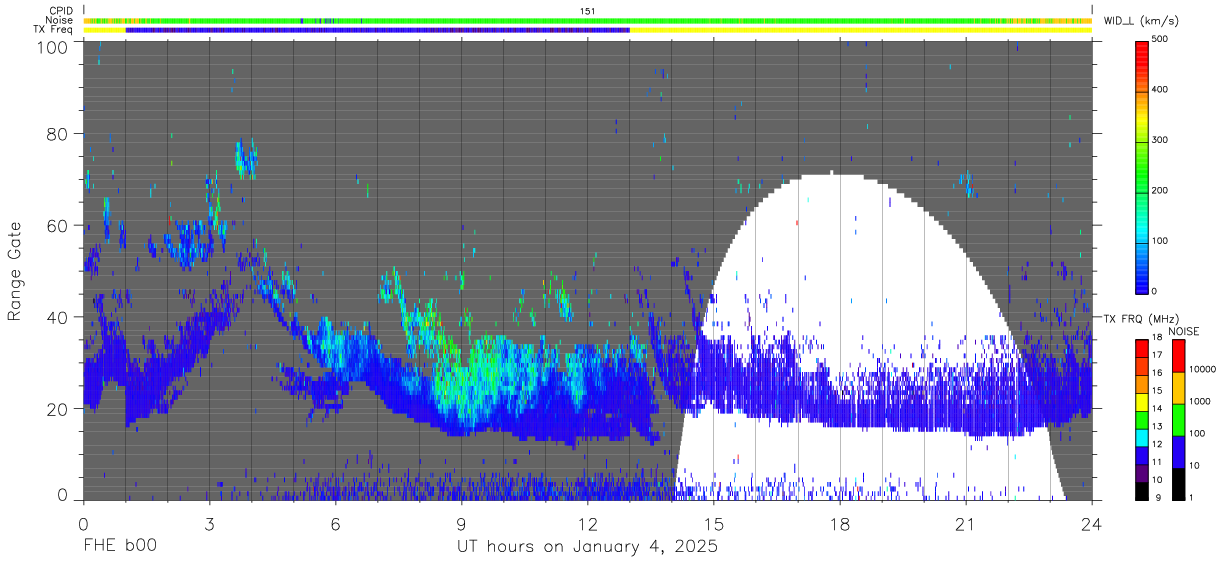Image resolution: width=1228 pixels, height=567 pixels.
Task: Click the CPID label
Action: tap(62, 11)
